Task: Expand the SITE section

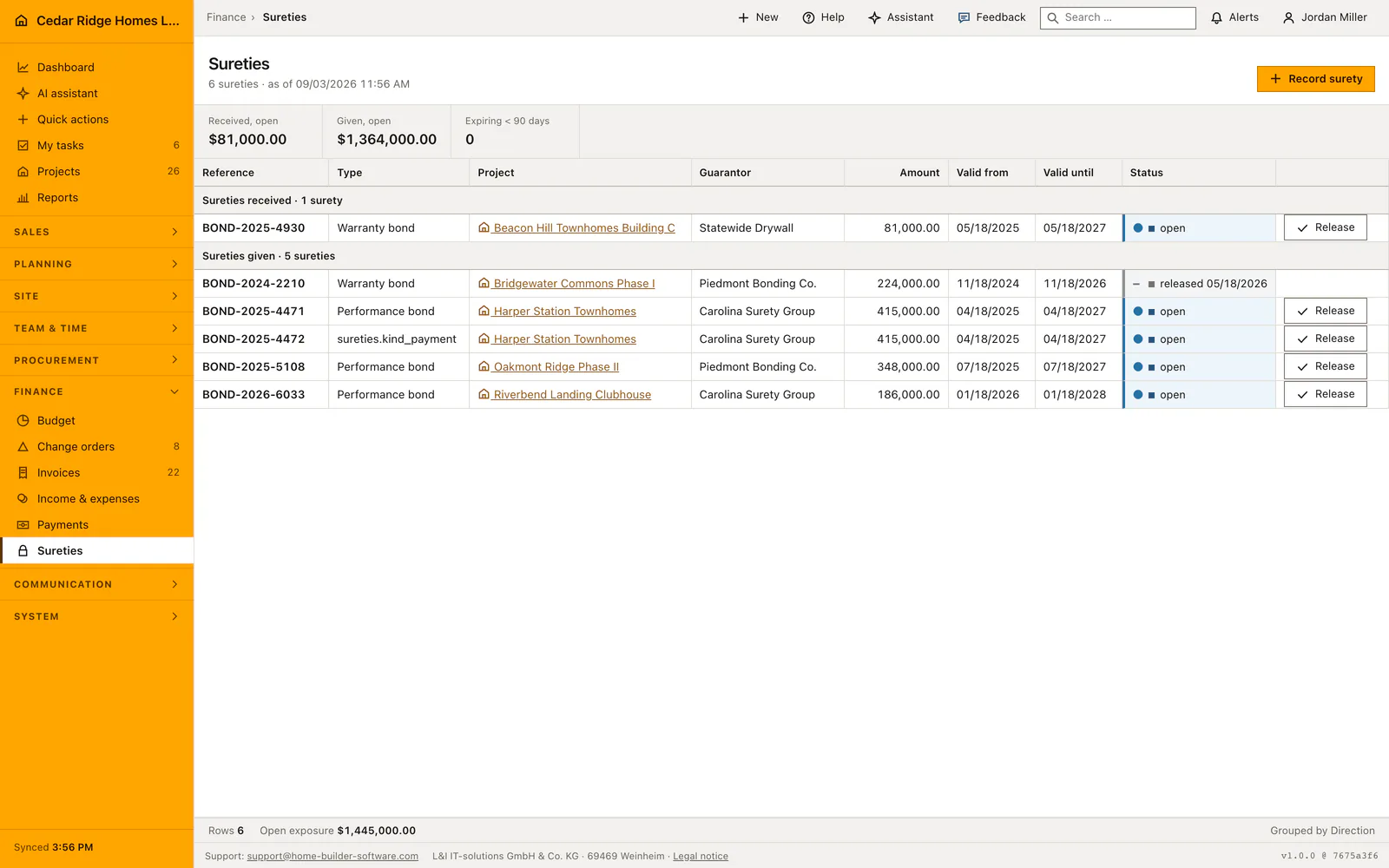Action: (96, 296)
